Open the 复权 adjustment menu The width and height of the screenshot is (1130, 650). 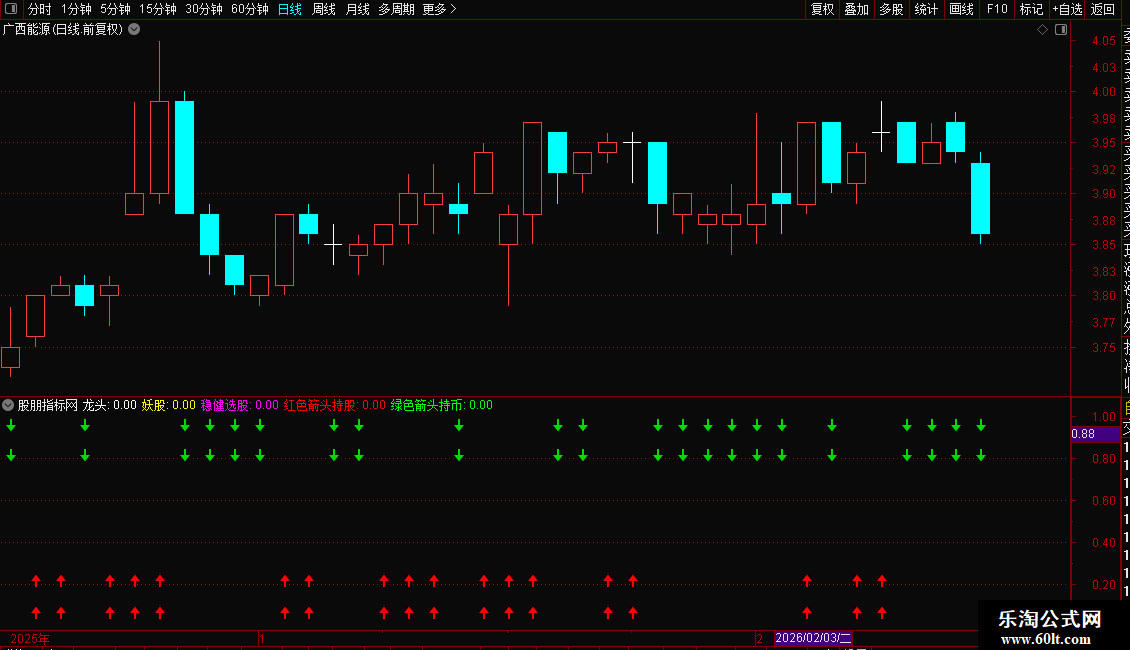coord(822,9)
